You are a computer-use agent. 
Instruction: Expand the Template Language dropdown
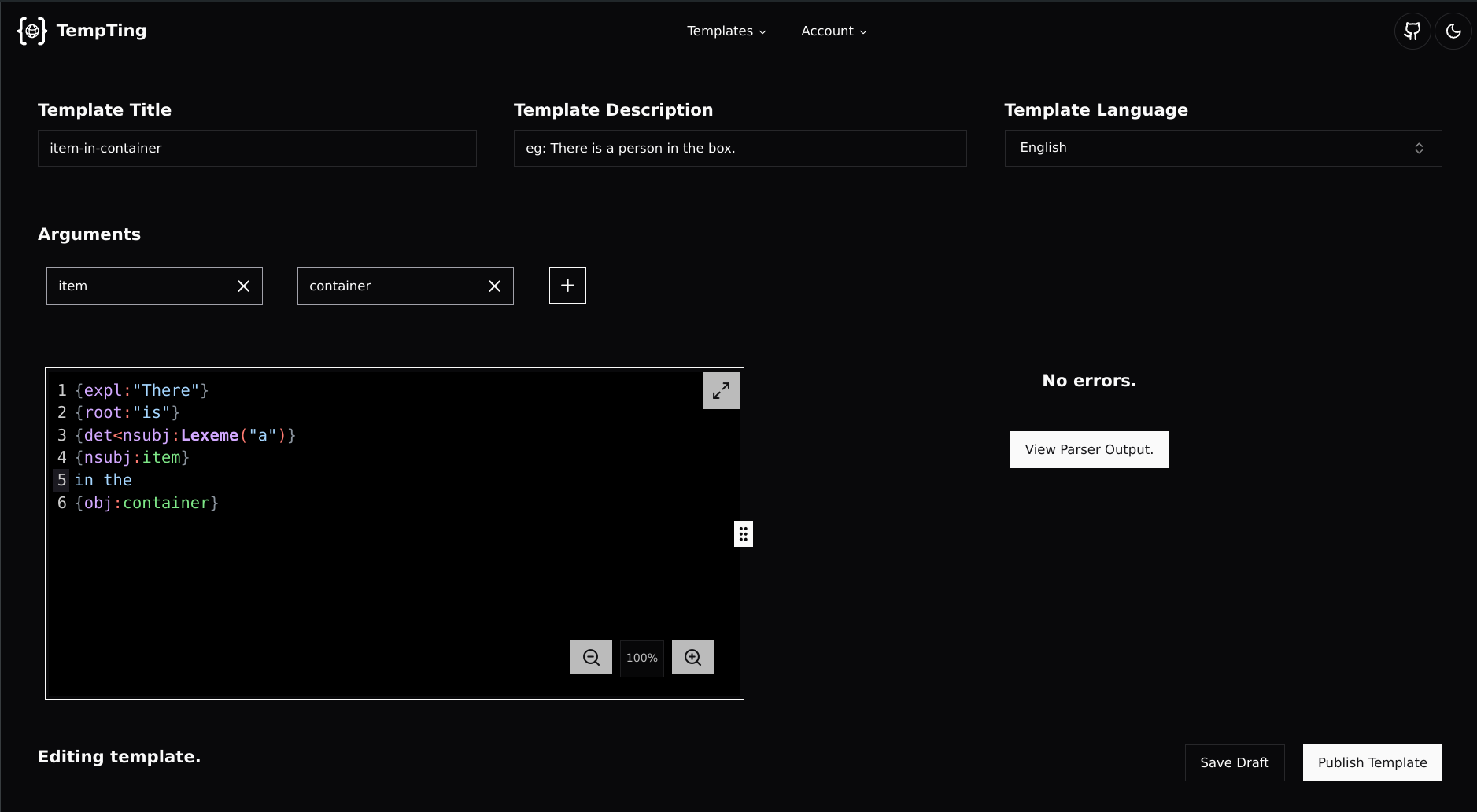[1223, 148]
